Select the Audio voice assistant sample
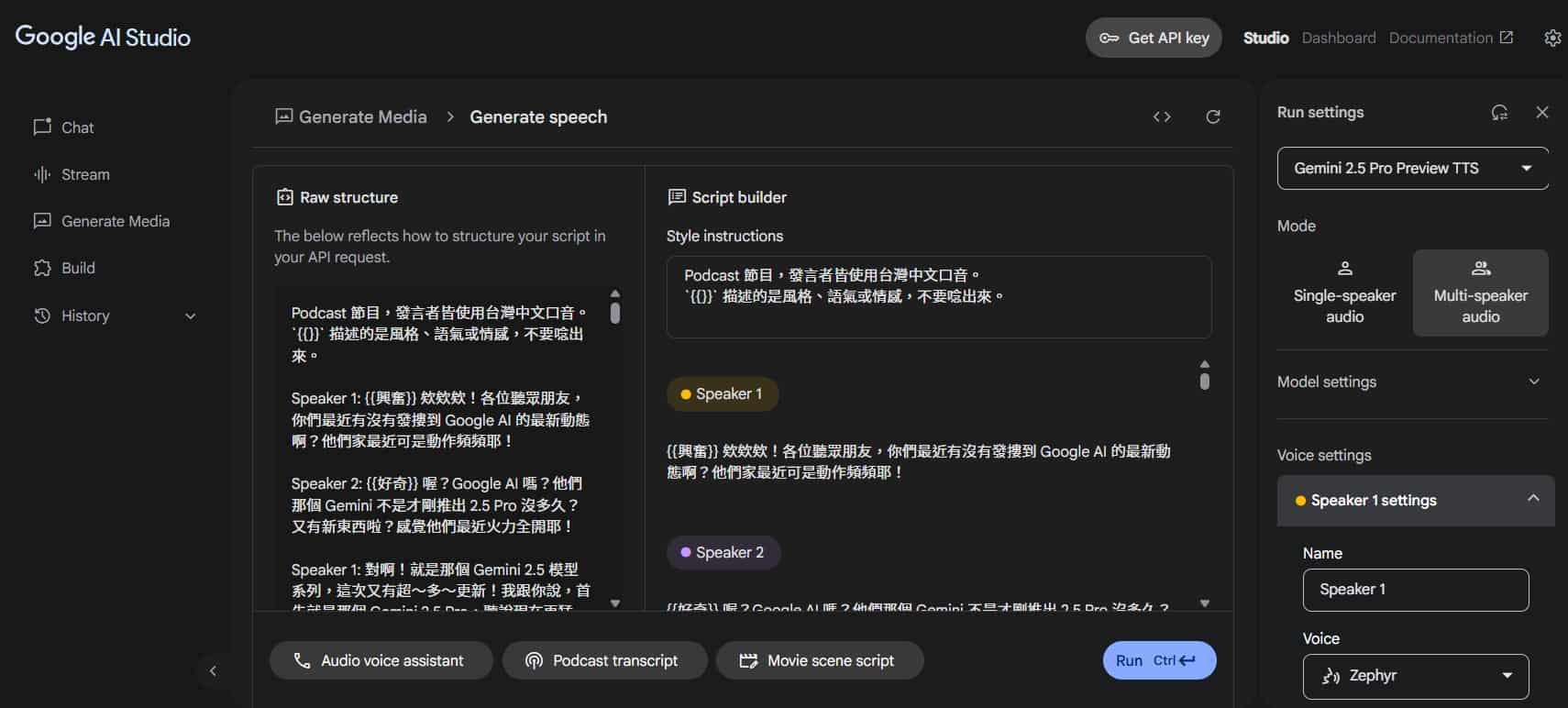Image resolution: width=1568 pixels, height=708 pixels. [381, 660]
